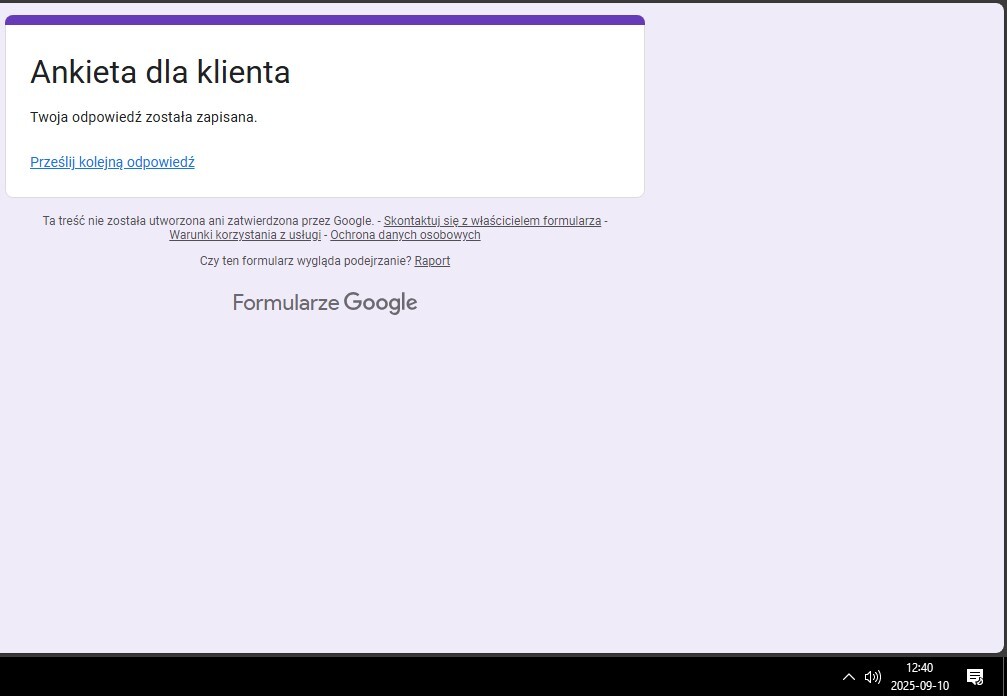Open 'Ochrona danych osobowych' privacy link
The image size is (1007, 696).
[x=405, y=235]
